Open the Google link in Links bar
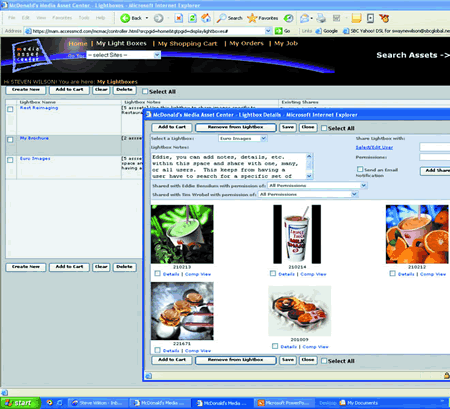This screenshot has height=409, width=450. 327,31
